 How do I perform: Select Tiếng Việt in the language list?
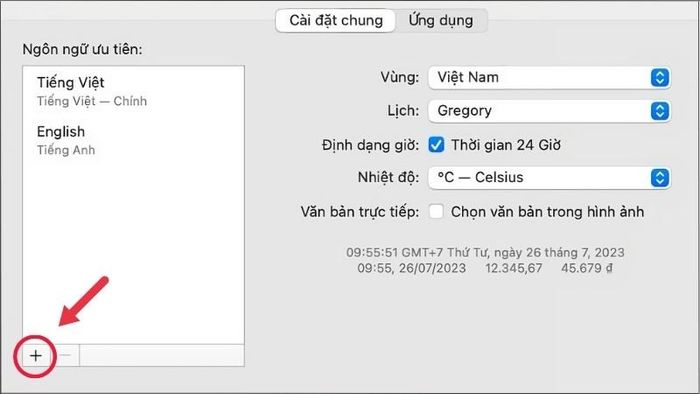[x=133, y=91]
